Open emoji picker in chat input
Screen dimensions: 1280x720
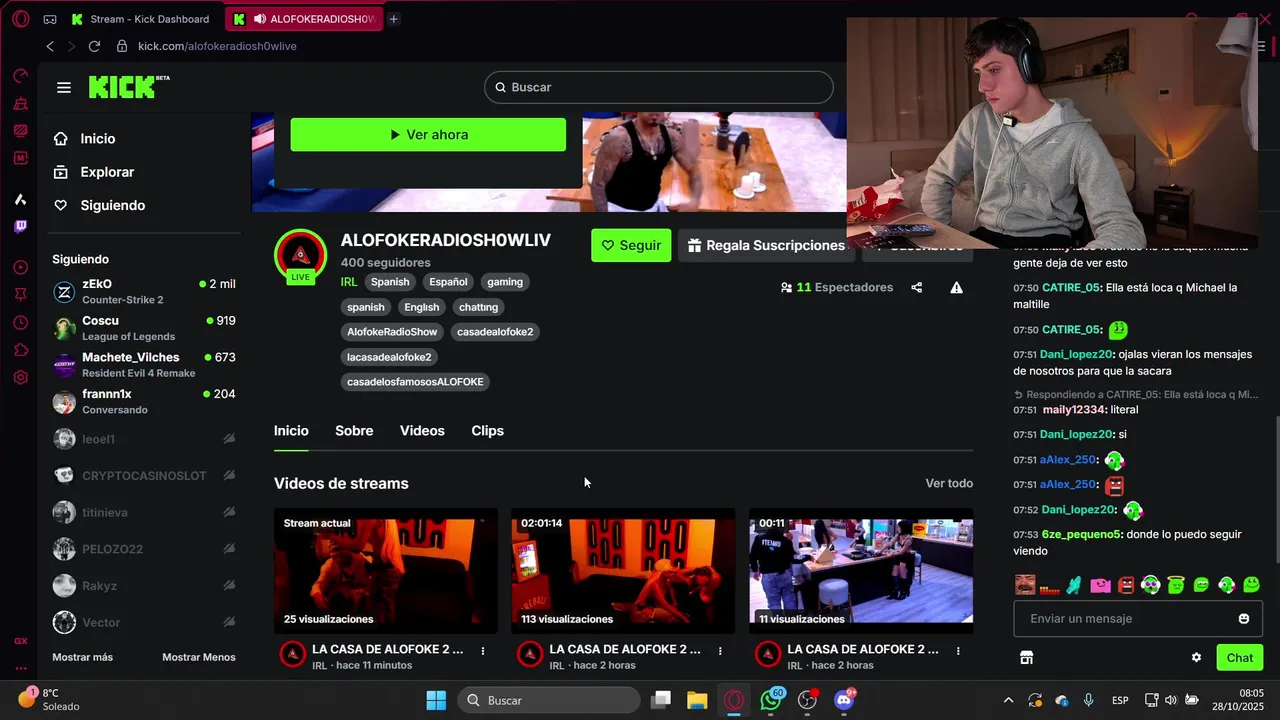[x=1244, y=619]
